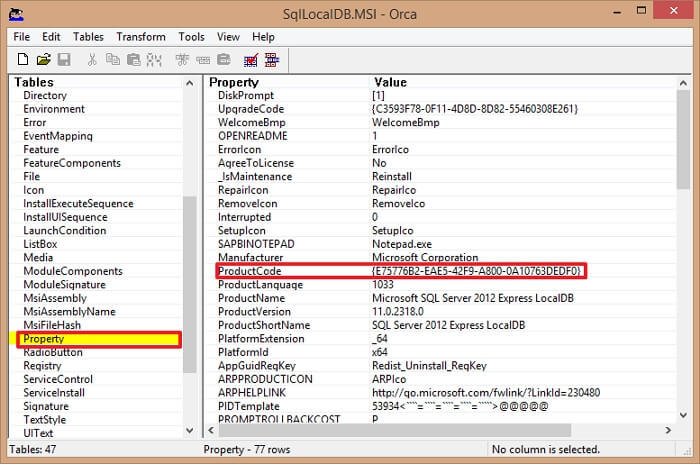The height and width of the screenshot is (464, 700).
Task: Click the New file toolbar icon
Action: click(21, 60)
